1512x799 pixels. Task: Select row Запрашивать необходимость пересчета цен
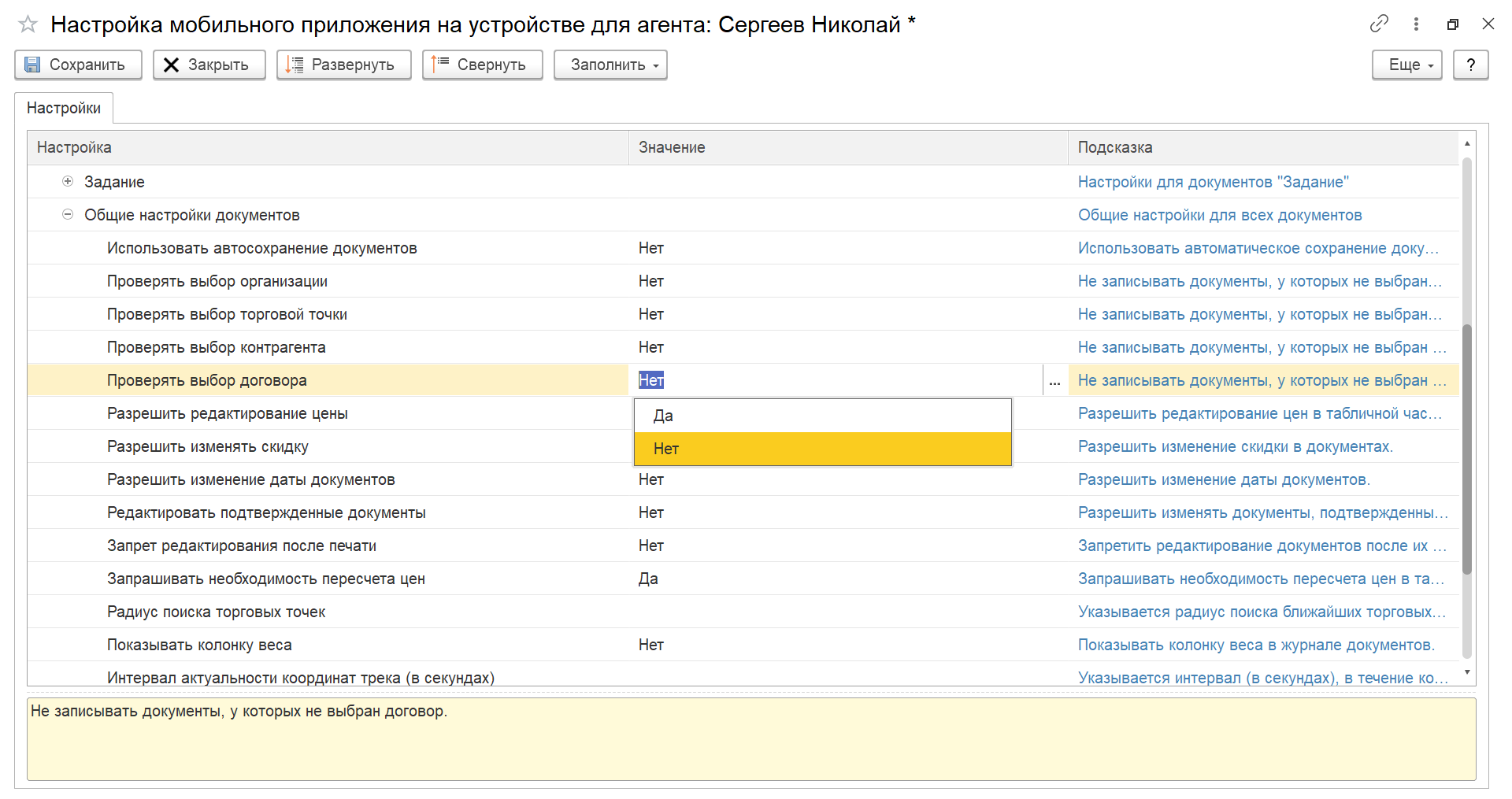click(x=743, y=579)
